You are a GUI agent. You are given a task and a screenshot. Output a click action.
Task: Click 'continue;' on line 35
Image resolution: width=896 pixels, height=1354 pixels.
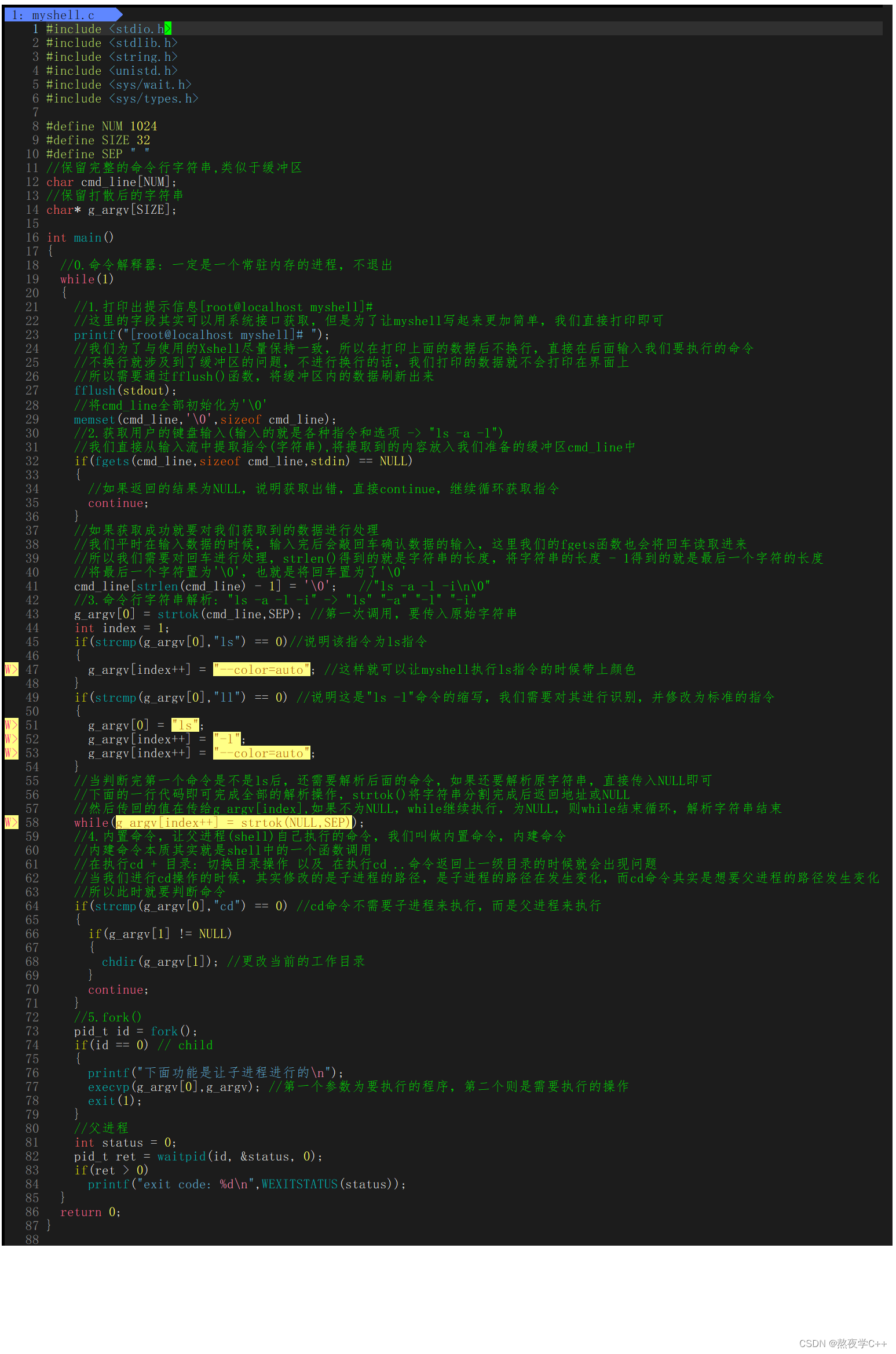[x=118, y=503]
